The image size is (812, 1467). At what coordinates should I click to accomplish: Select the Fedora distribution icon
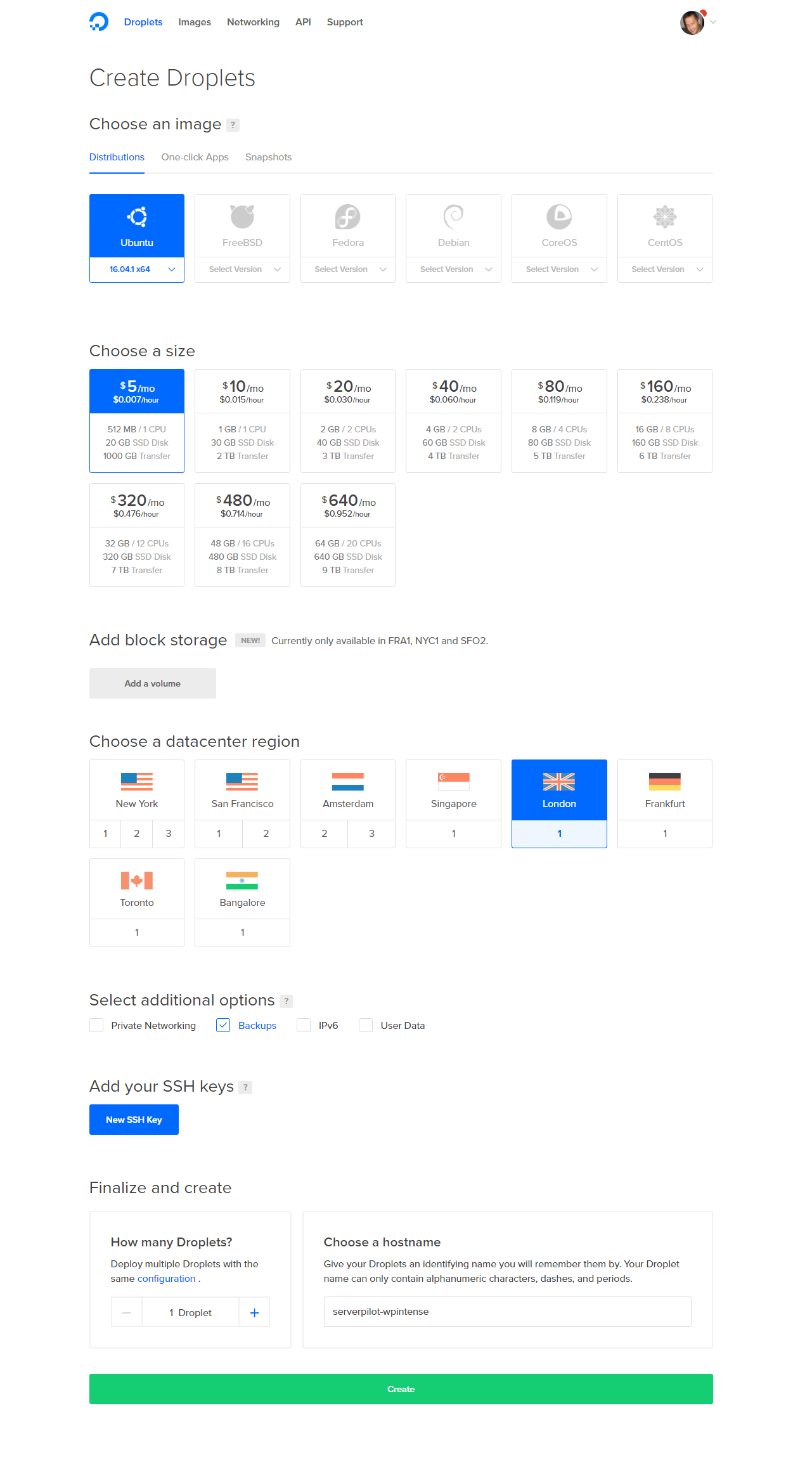pos(348,217)
